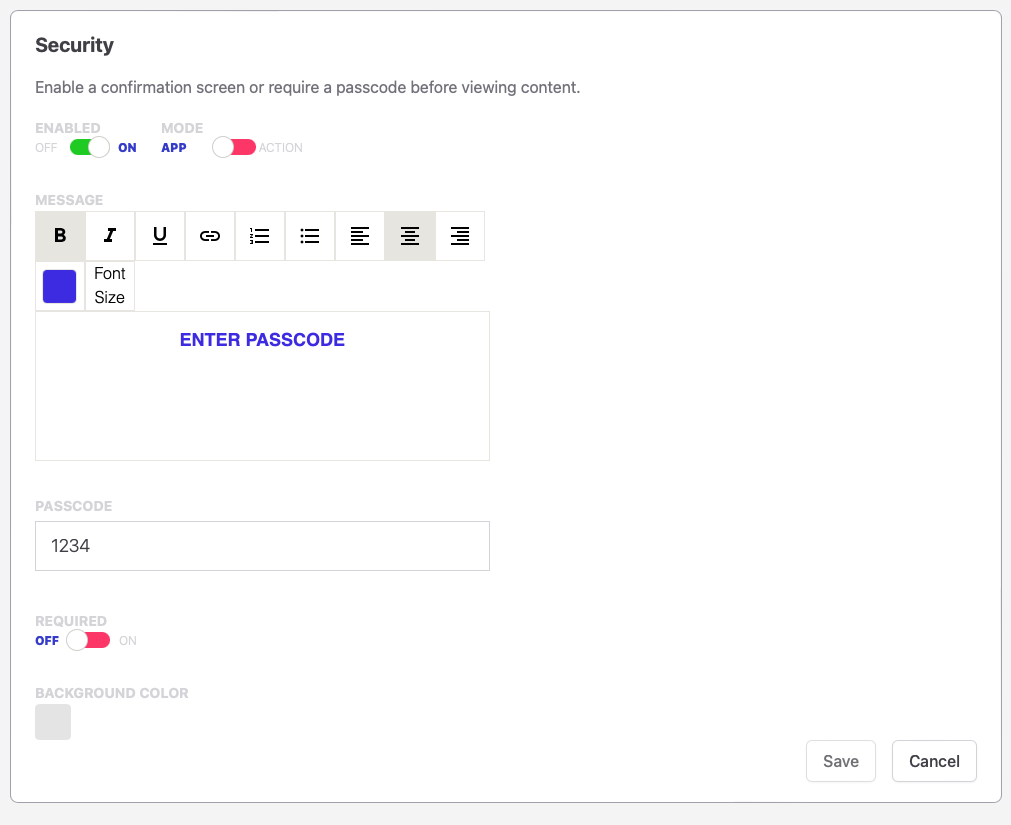Click the ON label beside Required toggle
Image resolution: width=1011 pixels, height=825 pixels.
(128, 641)
